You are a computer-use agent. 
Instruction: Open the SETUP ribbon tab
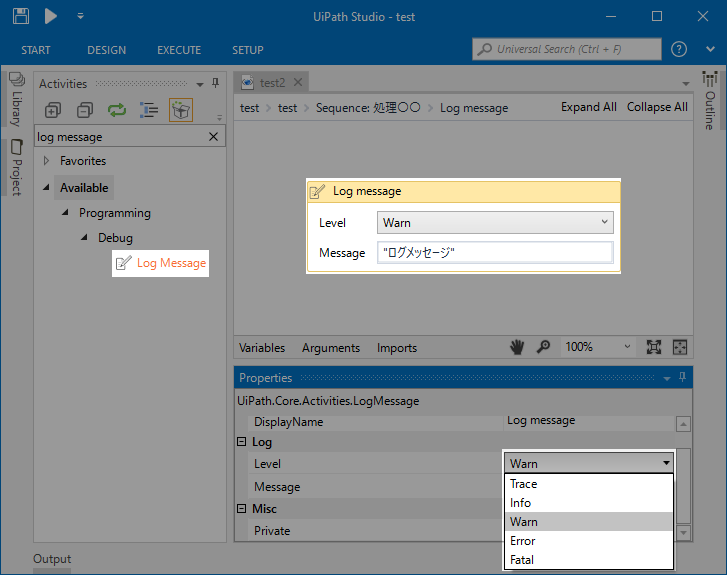[x=248, y=50]
